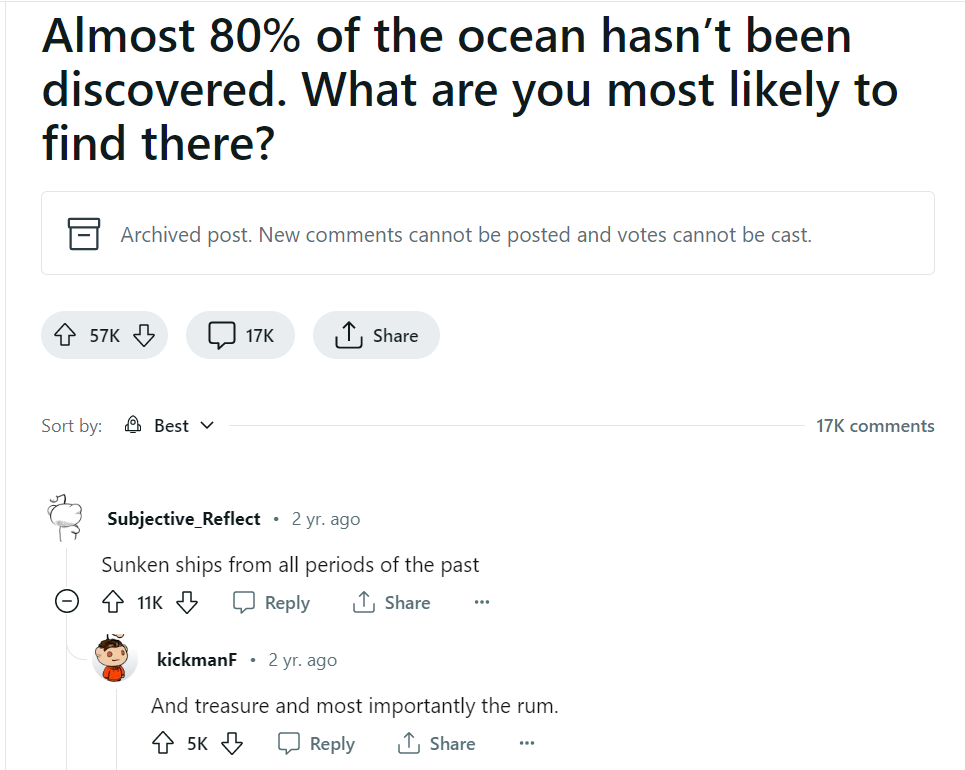The image size is (965, 770).
Task: Click kickmanF's avatar image
Action: [x=115, y=659]
